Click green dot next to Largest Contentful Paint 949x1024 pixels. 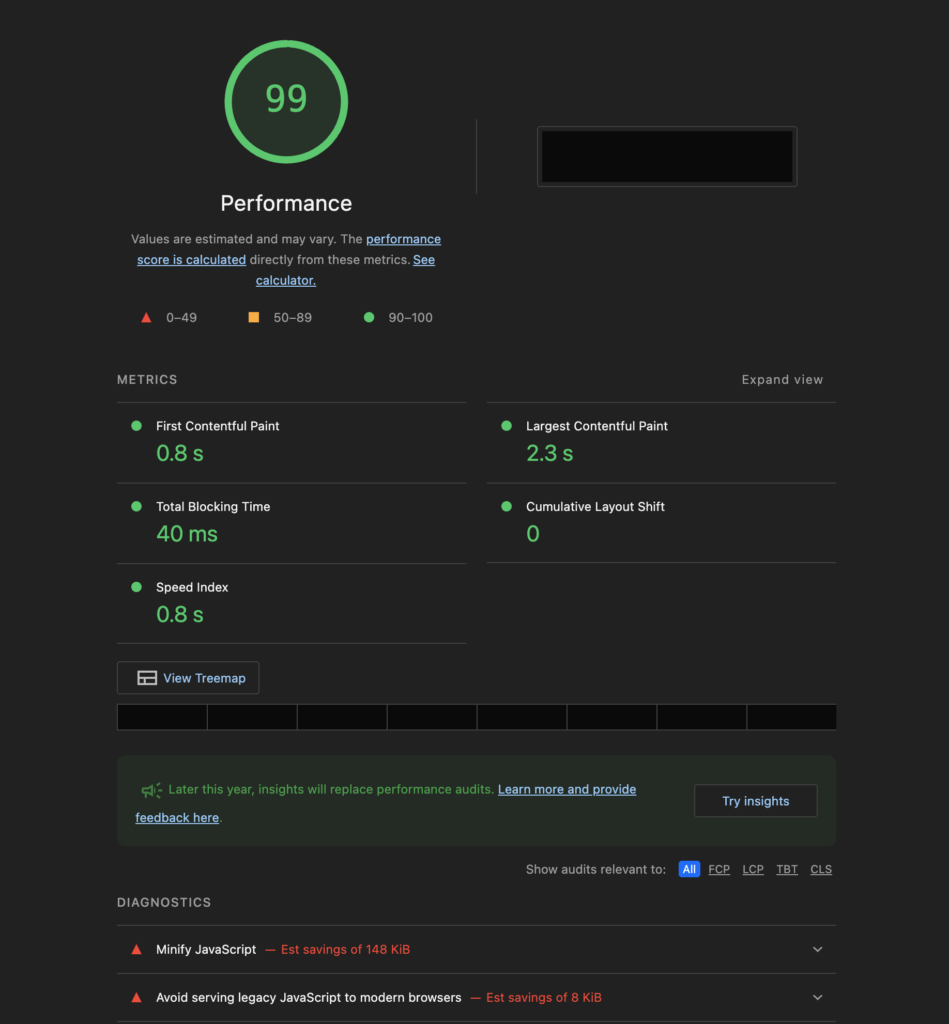click(507, 426)
